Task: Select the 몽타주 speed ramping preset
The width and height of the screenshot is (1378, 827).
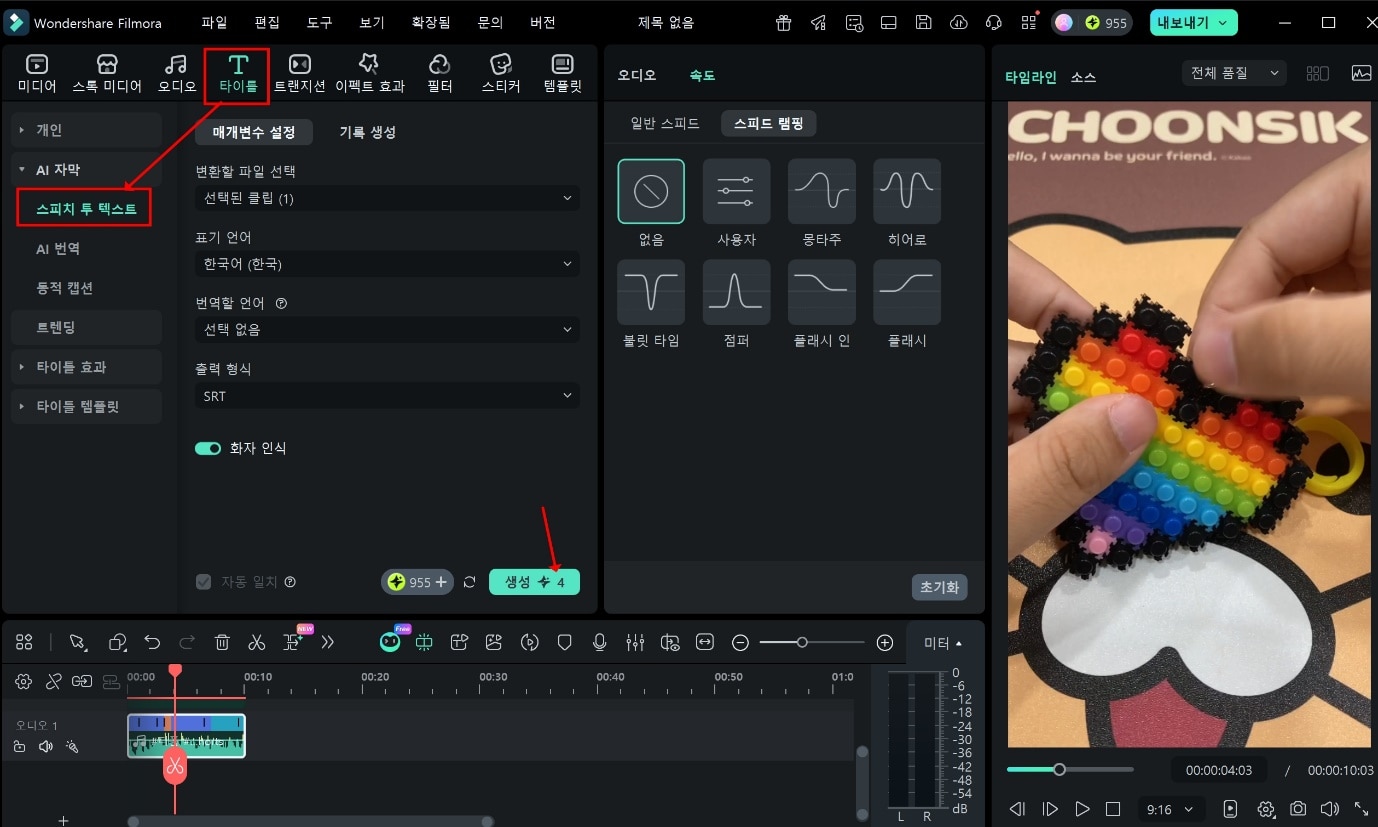Action: (821, 191)
